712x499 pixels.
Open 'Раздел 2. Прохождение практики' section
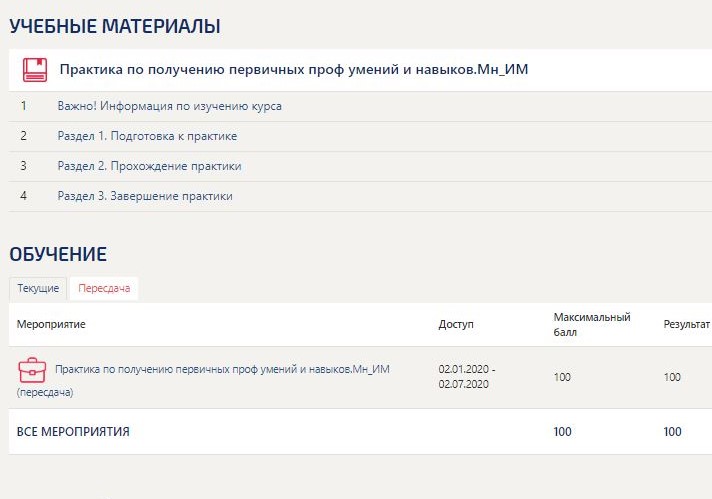tap(149, 166)
